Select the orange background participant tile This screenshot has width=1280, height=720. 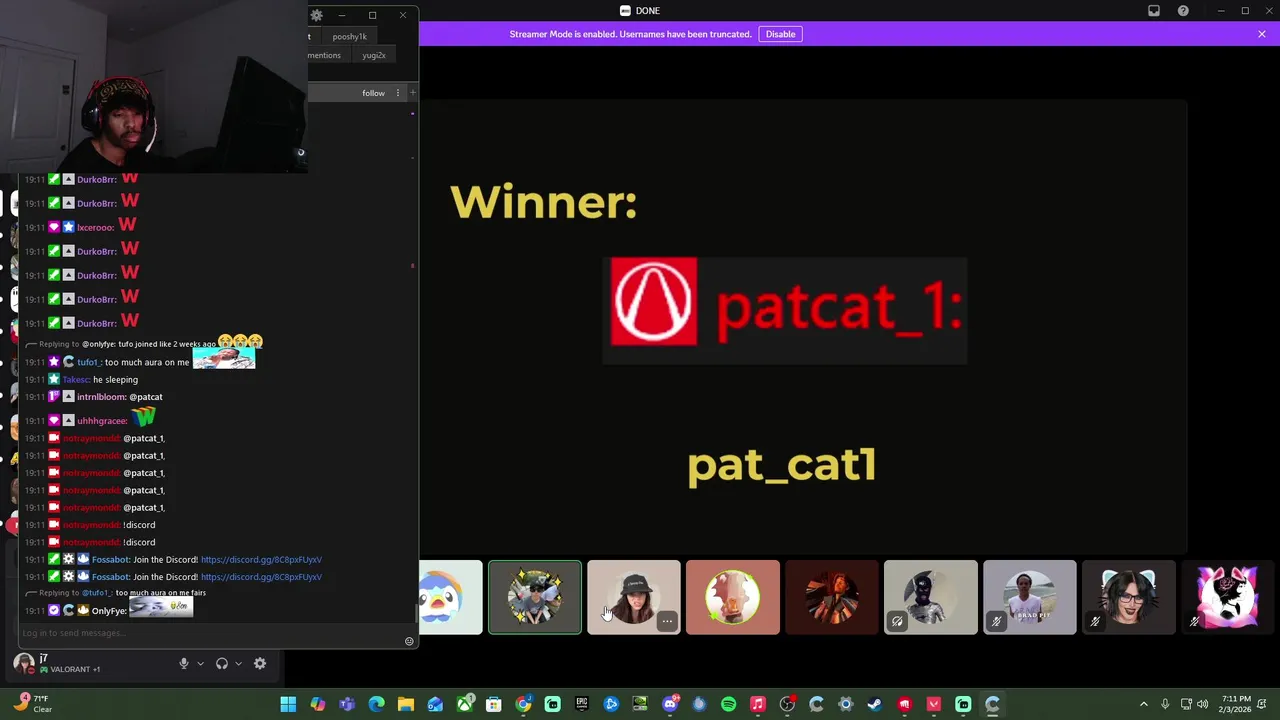(733, 597)
